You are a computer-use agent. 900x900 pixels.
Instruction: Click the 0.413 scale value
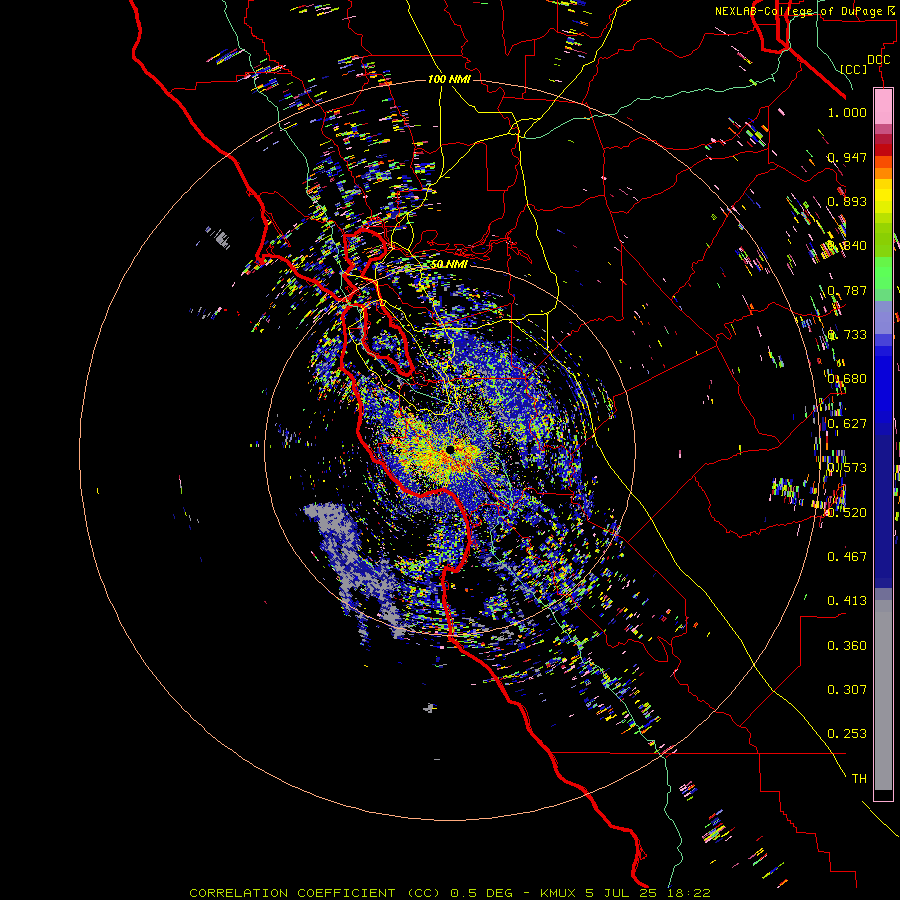tap(847, 600)
